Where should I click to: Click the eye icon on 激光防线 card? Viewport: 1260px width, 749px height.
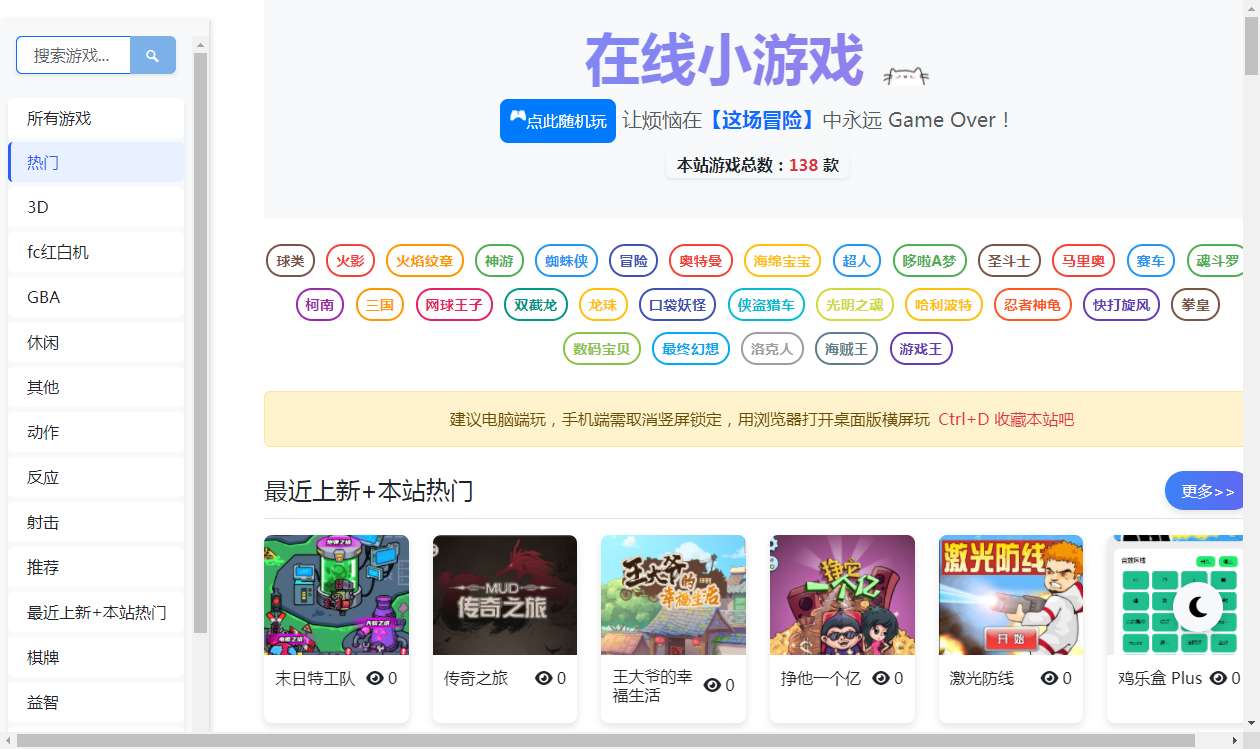point(1050,678)
